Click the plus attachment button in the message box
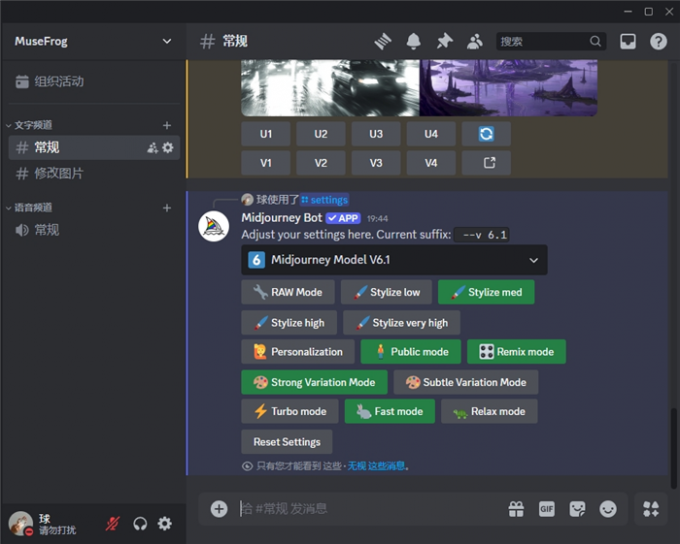The image size is (680, 544). pos(219,509)
